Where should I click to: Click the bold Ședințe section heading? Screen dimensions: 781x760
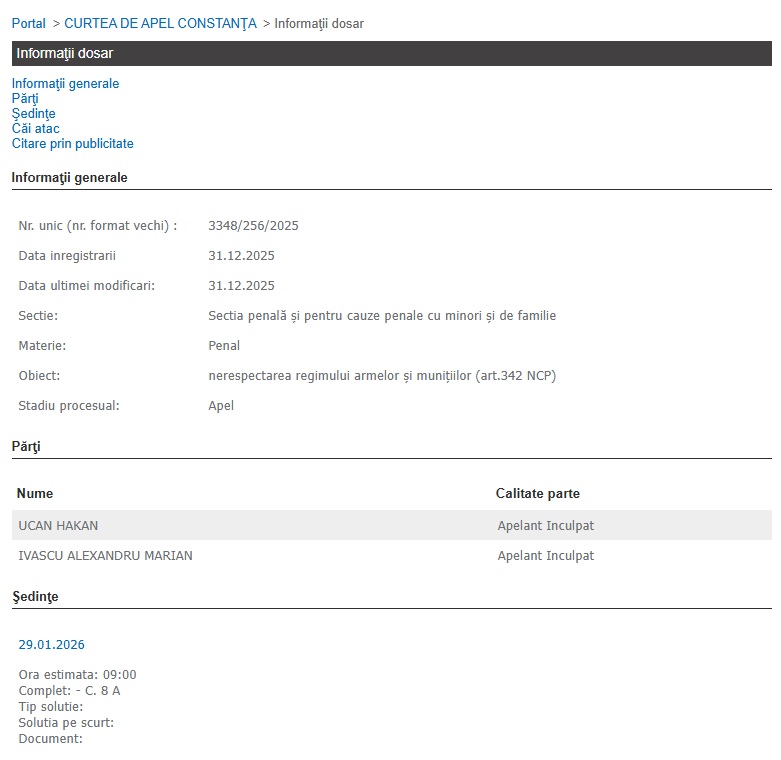35,597
